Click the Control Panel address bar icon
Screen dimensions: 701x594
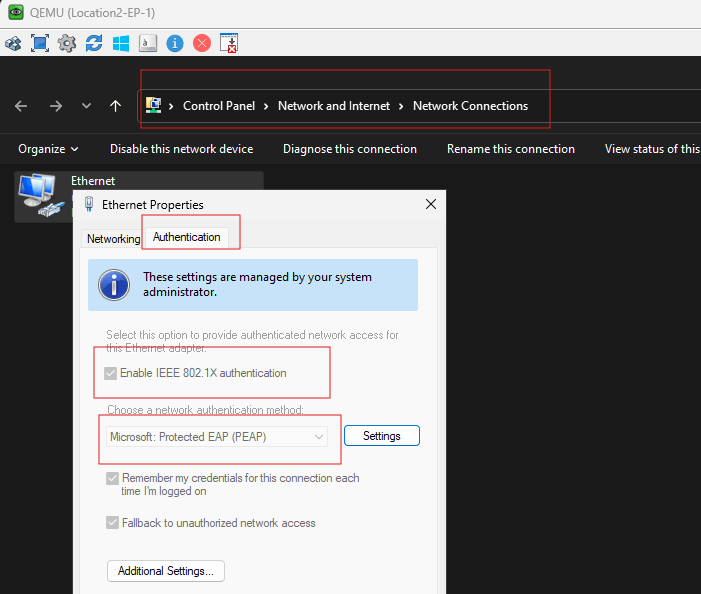[153, 105]
